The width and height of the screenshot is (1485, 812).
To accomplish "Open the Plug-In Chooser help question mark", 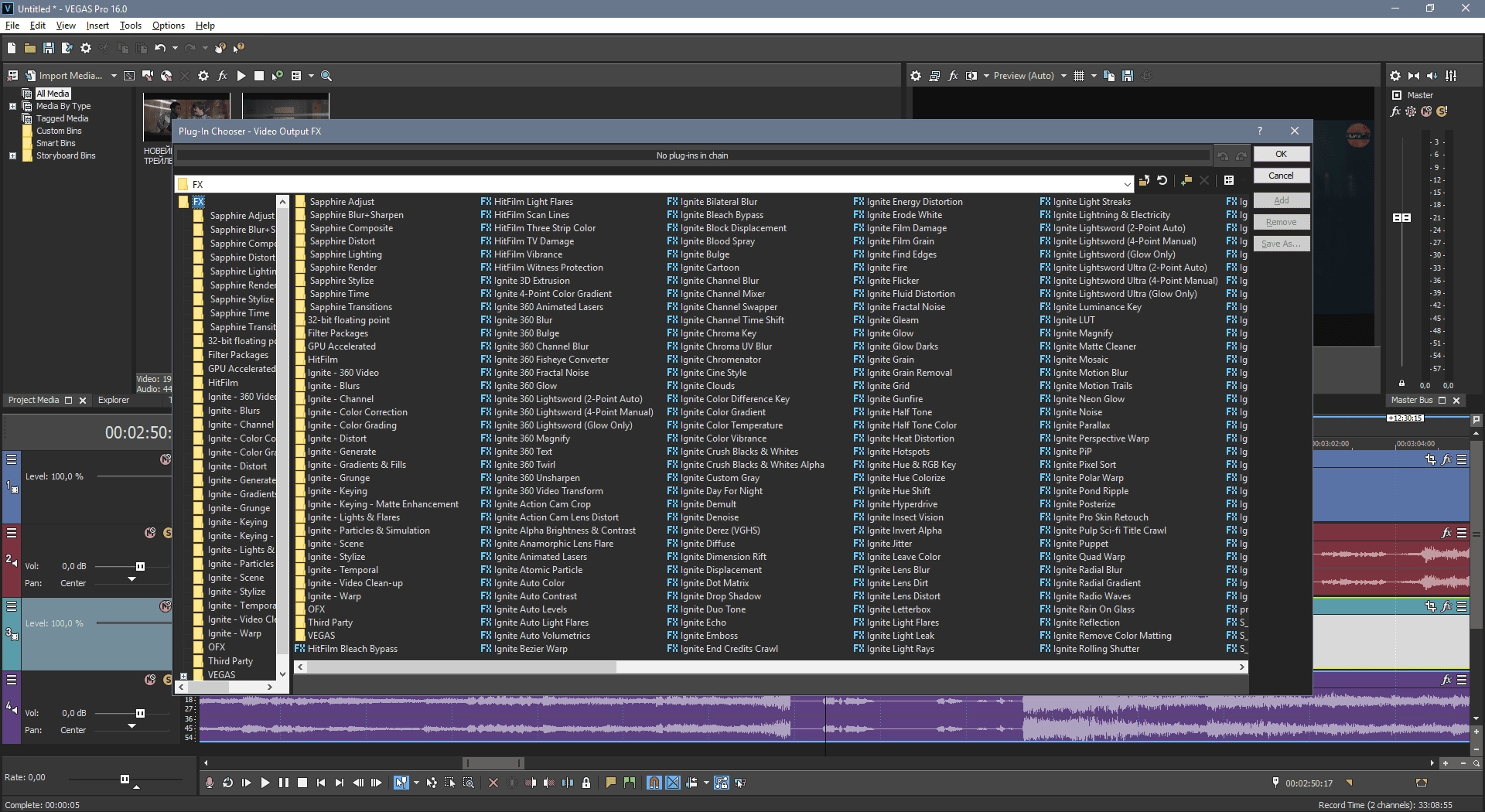I will [1260, 131].
